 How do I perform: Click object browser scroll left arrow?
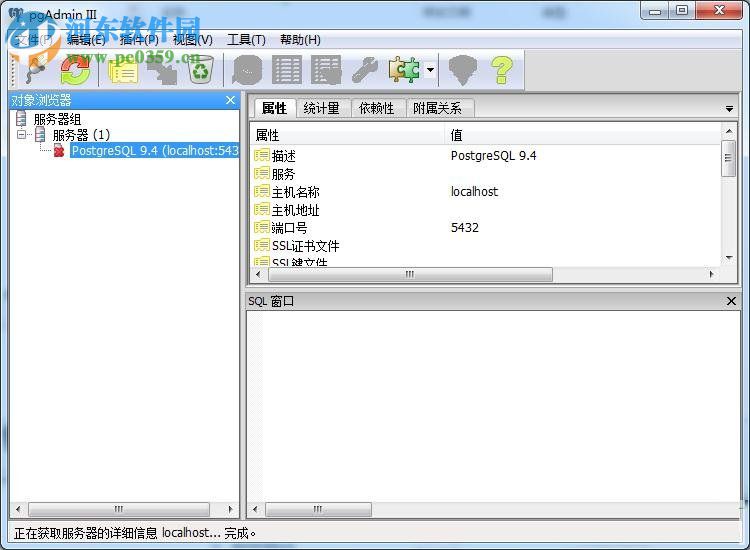pos(18,509)
